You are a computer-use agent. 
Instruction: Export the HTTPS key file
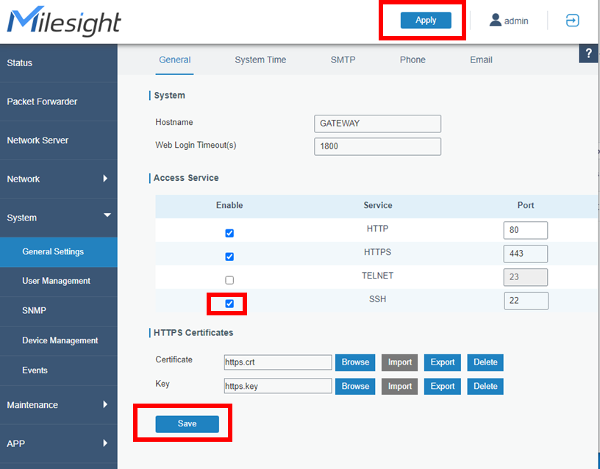pyautogui.click(x=440, y=386)
